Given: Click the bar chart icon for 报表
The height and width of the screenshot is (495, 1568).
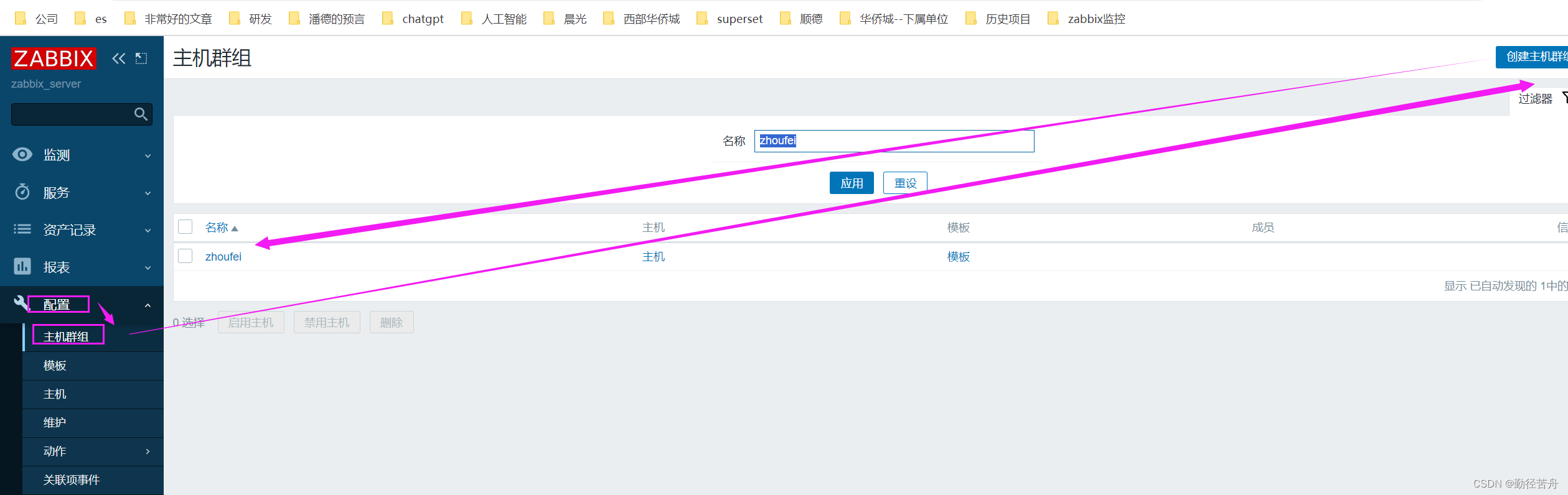Looking at the screenshot, I should point(22,266).
